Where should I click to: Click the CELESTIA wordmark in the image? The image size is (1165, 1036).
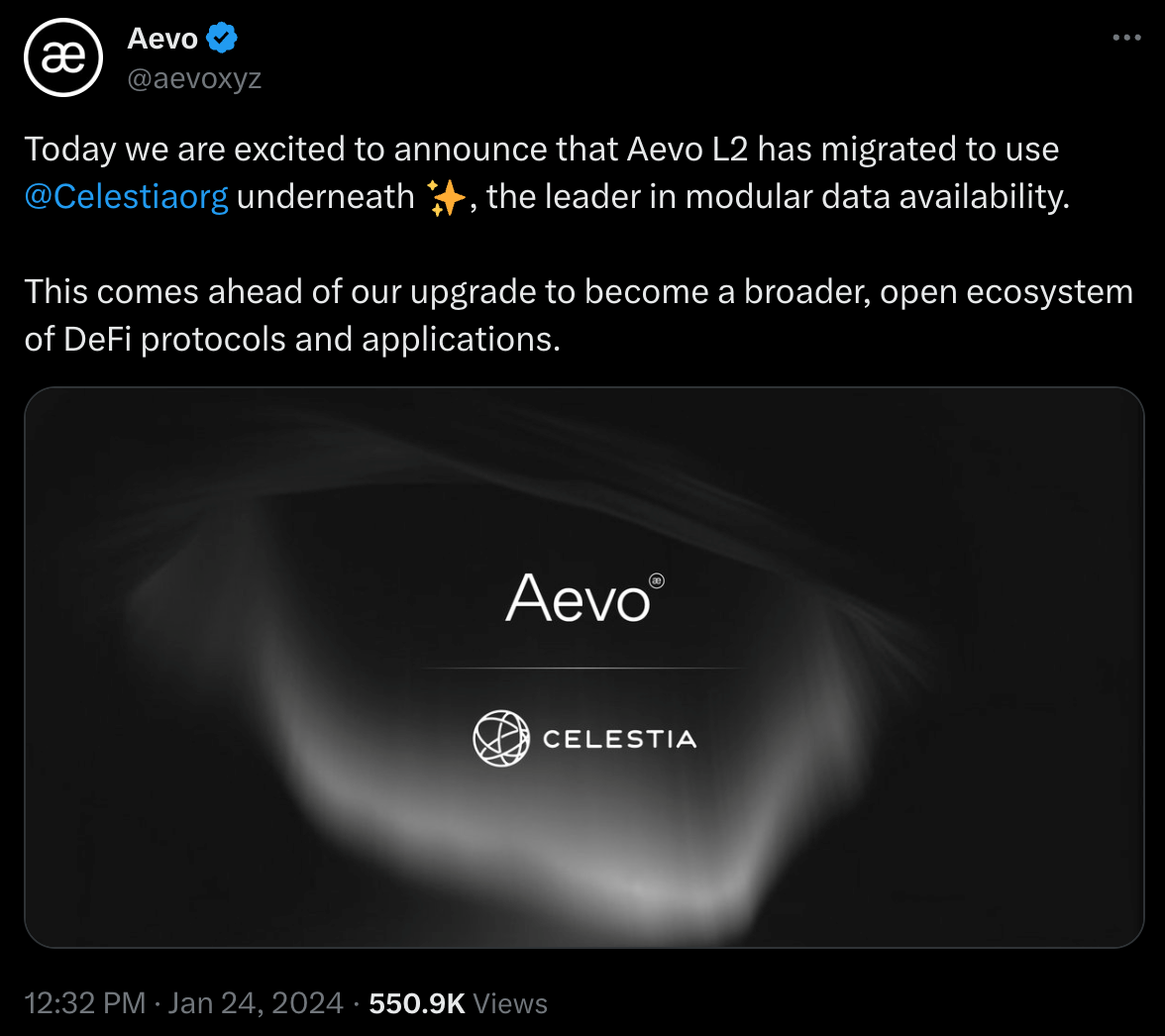coord(619,739)
